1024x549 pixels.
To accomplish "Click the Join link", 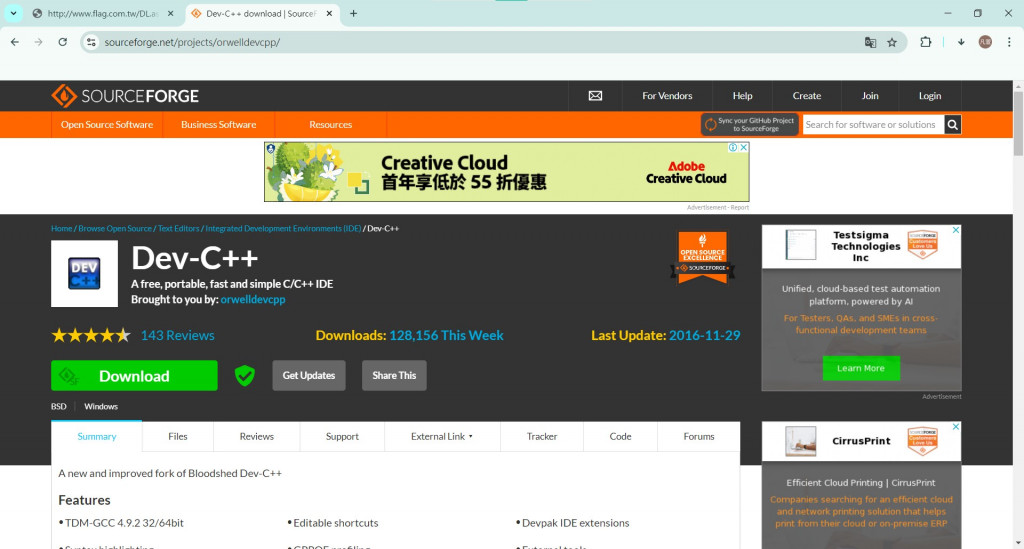I will point(870,96).
